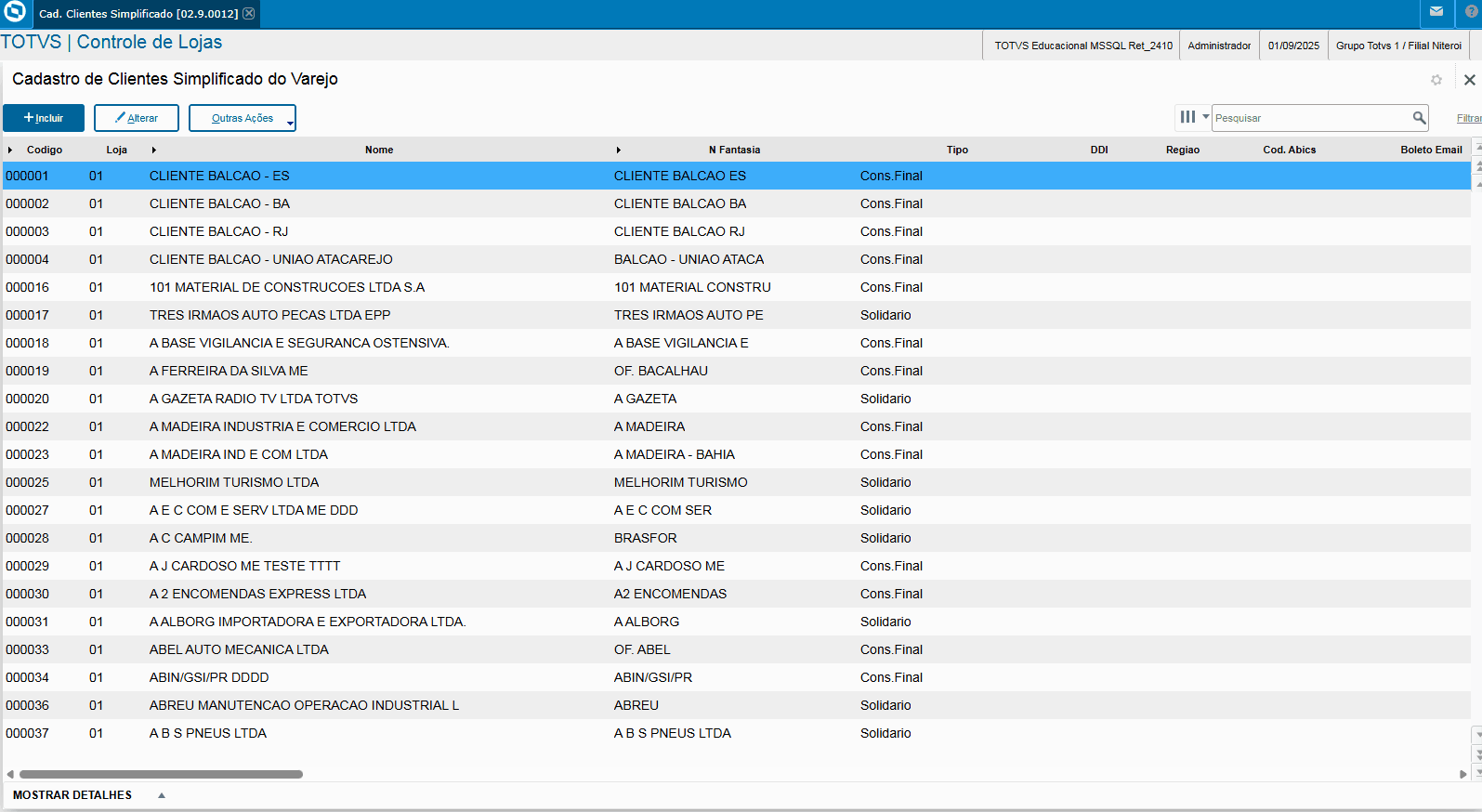
Task: Click the double down-arrow page button
Action: 1478,753
